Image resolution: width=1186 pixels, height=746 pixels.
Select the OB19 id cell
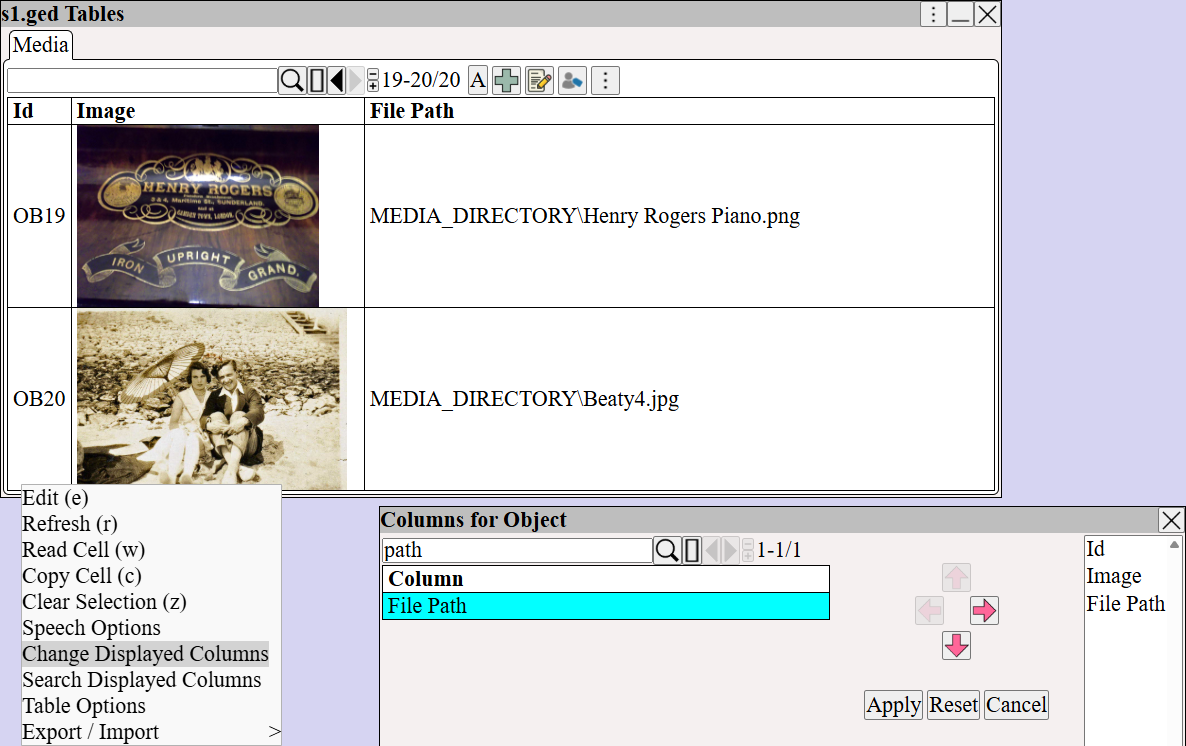[x=39, y=216]
